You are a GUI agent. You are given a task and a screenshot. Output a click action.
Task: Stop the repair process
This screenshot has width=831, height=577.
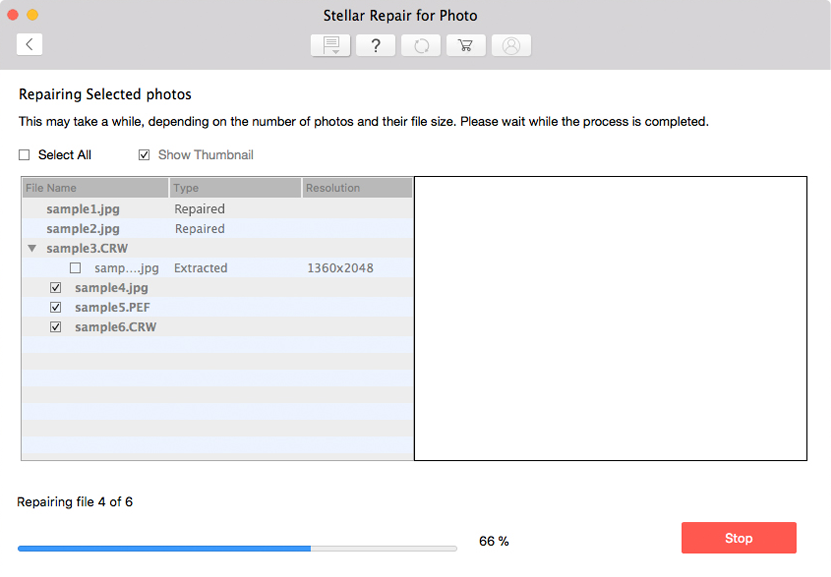(x=739, y=538)
